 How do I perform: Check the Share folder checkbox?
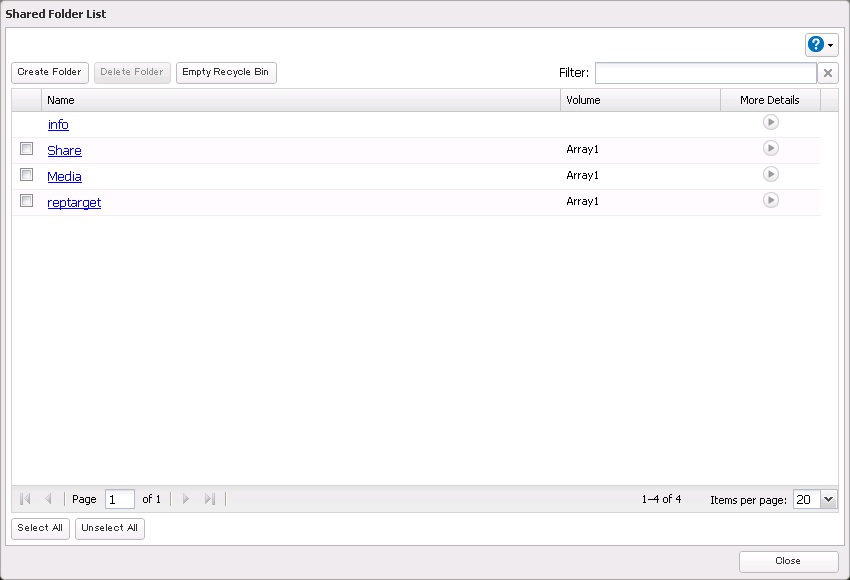pos(27,149)
